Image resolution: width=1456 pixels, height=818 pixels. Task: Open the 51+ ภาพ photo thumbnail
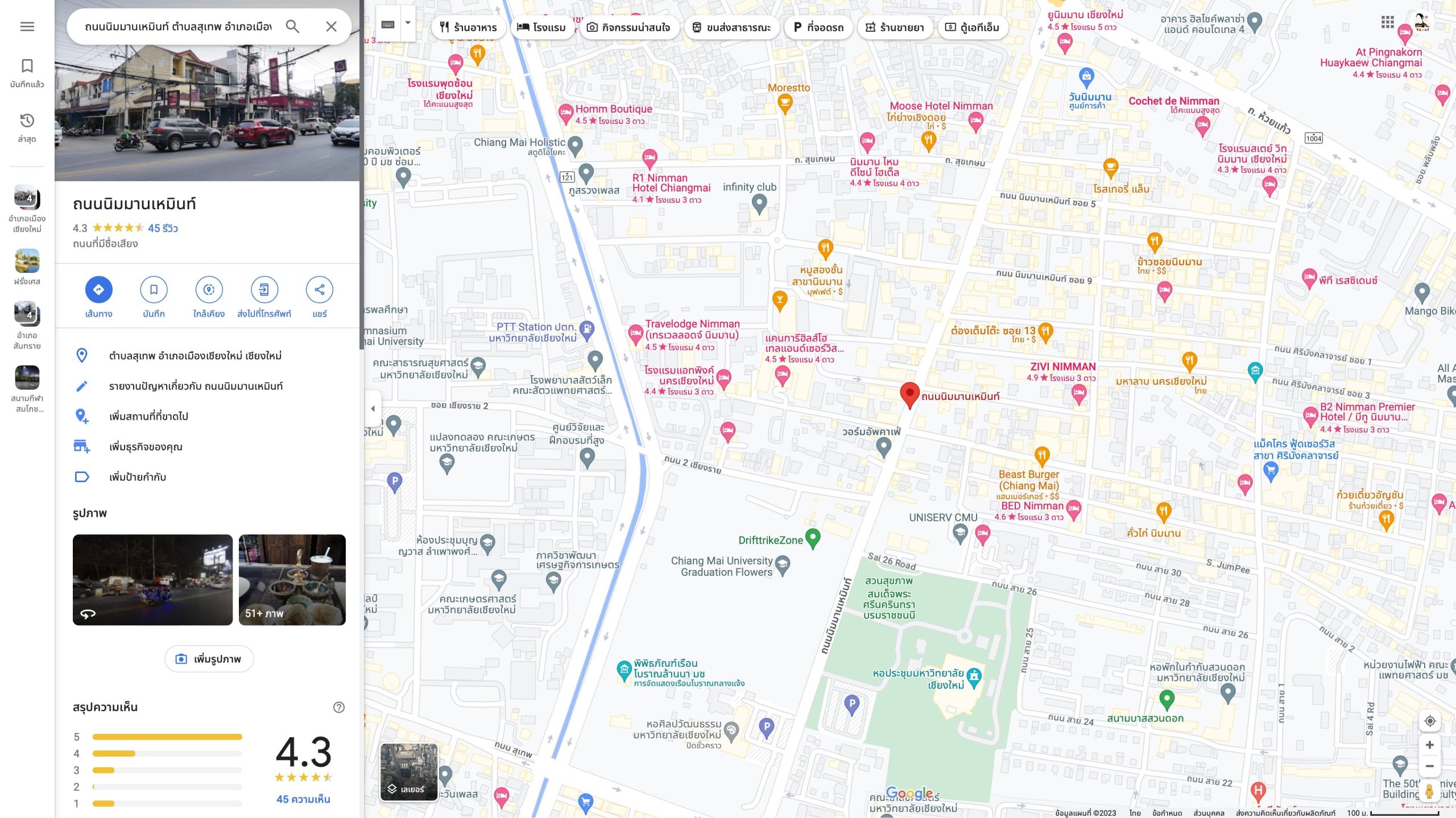point(292,579)
